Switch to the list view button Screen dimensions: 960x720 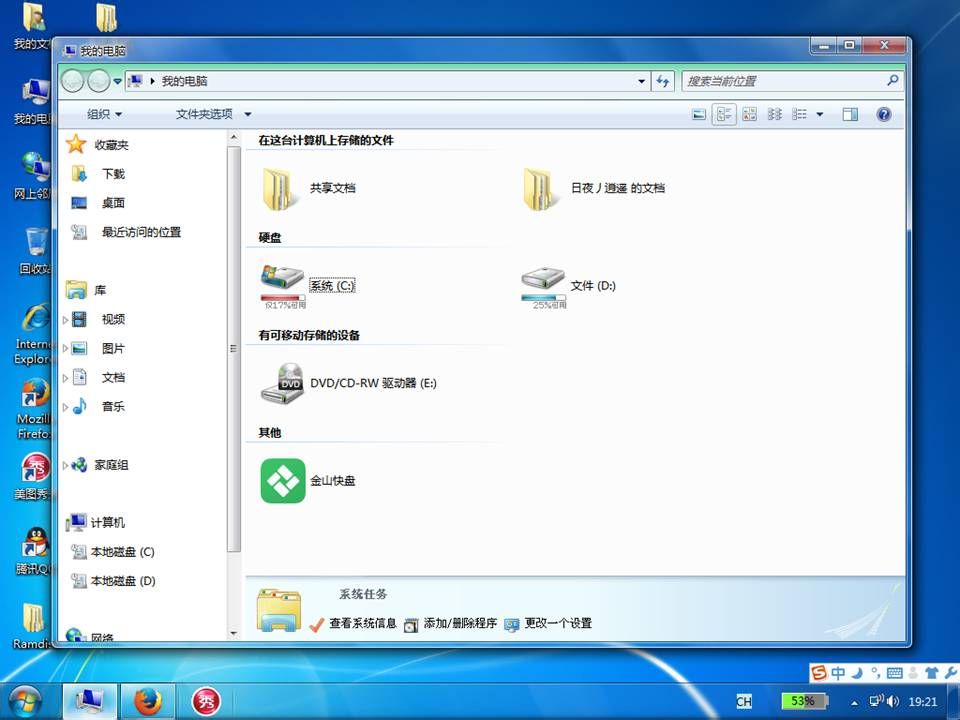(774, 114)
